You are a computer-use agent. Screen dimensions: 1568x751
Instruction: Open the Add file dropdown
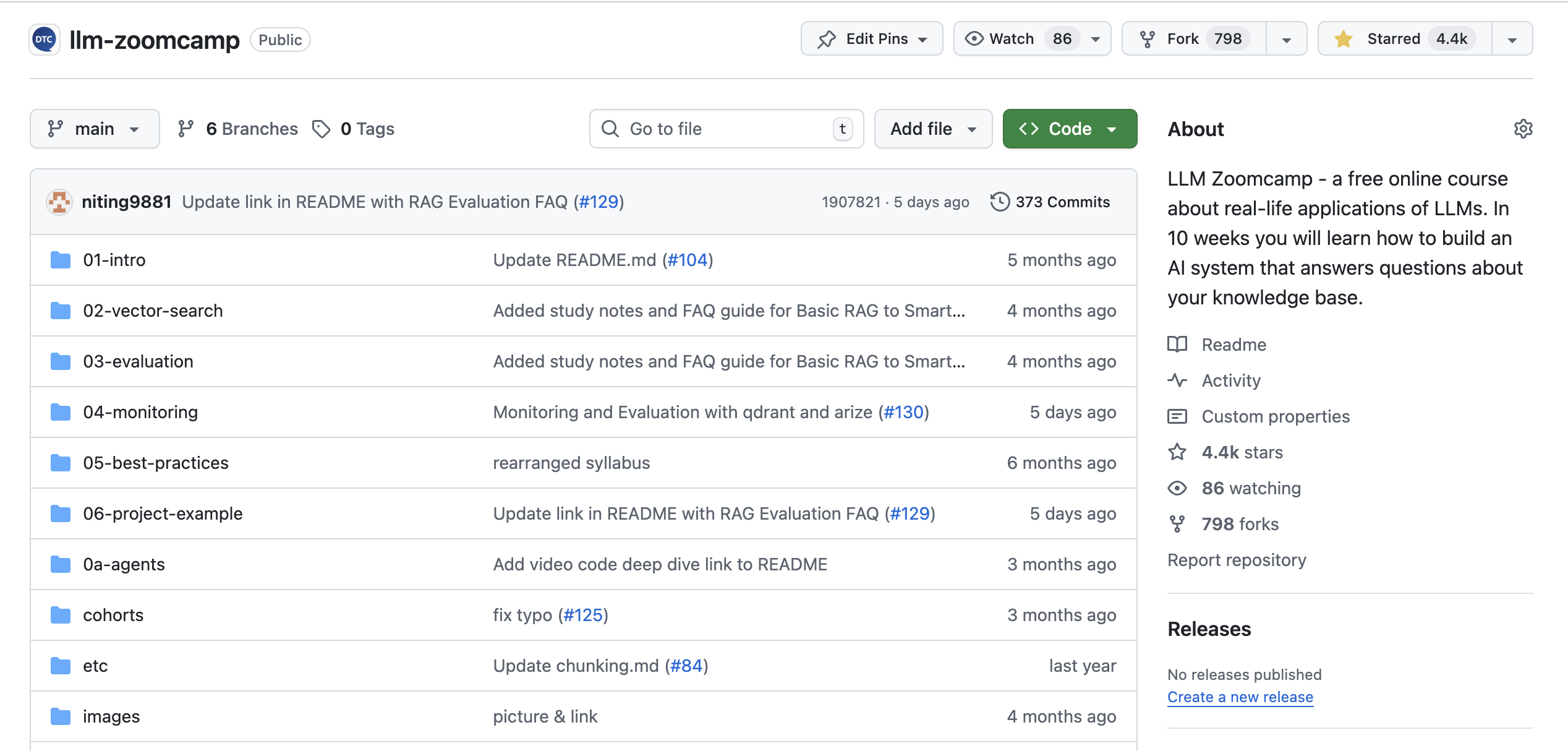click(x=932, y=128)
